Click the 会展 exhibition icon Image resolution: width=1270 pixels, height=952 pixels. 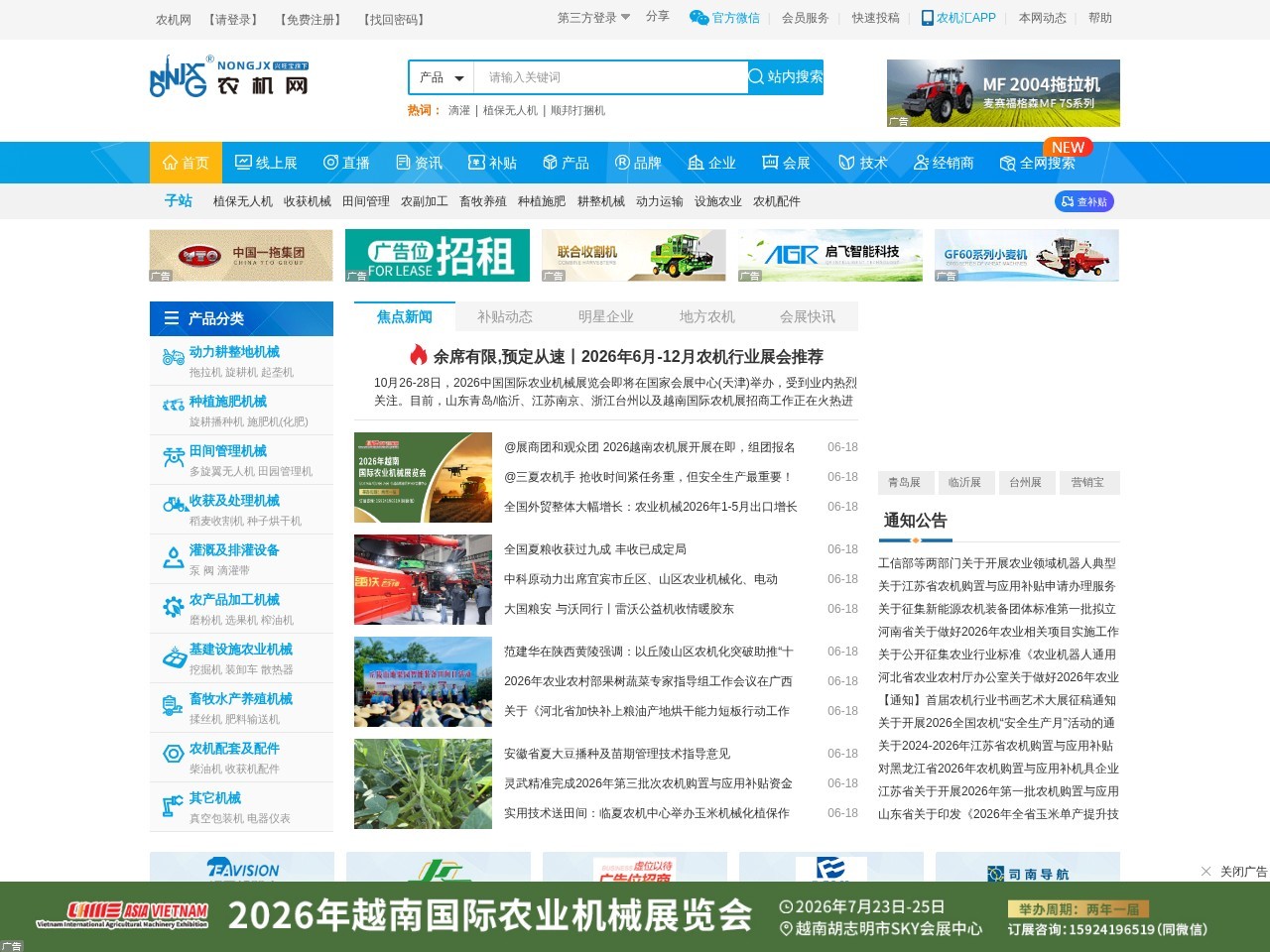(x=770, y=163)
